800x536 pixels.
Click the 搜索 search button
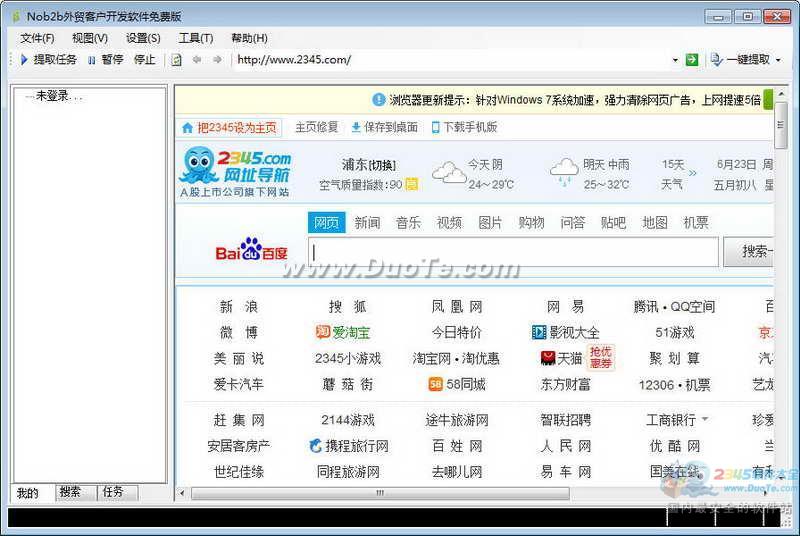pos(749,251)
